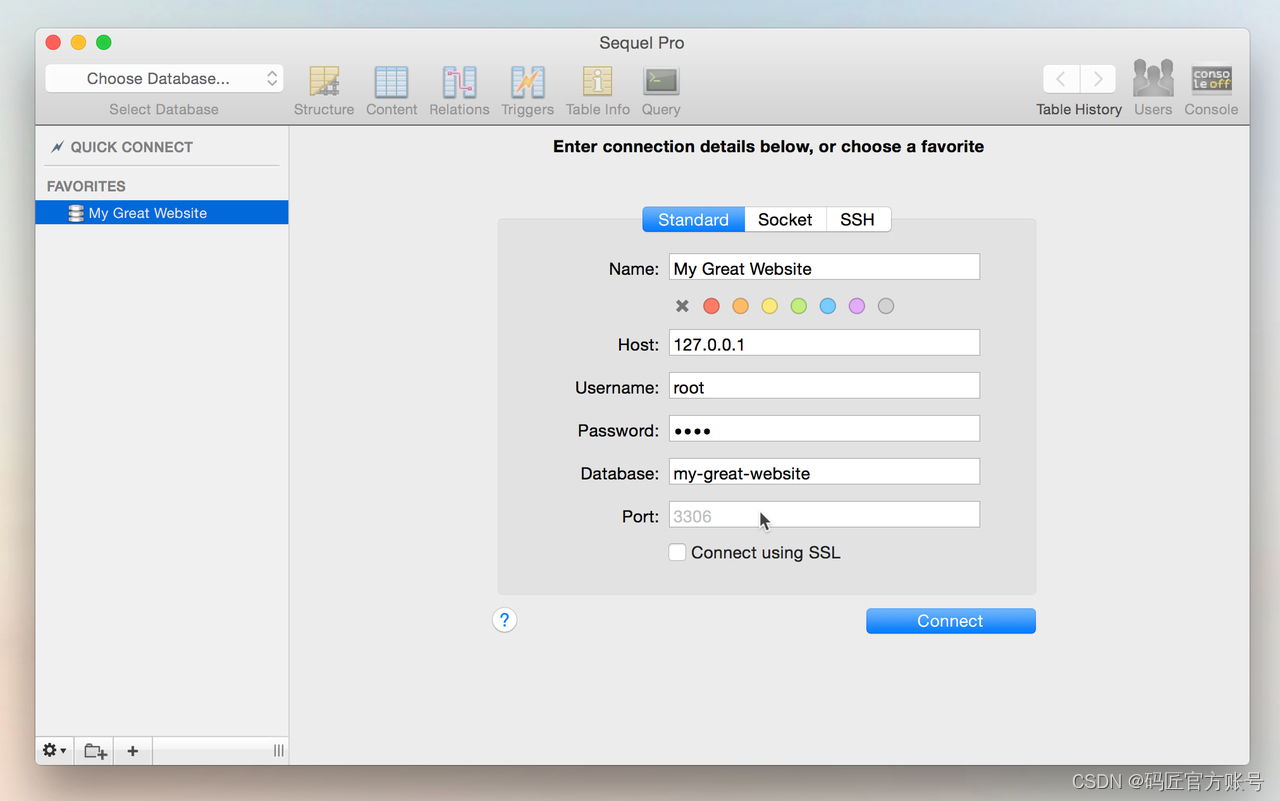Select the gray favorite color
The height and width of the screenshot is (801, 1280).
tap(885, 306)
